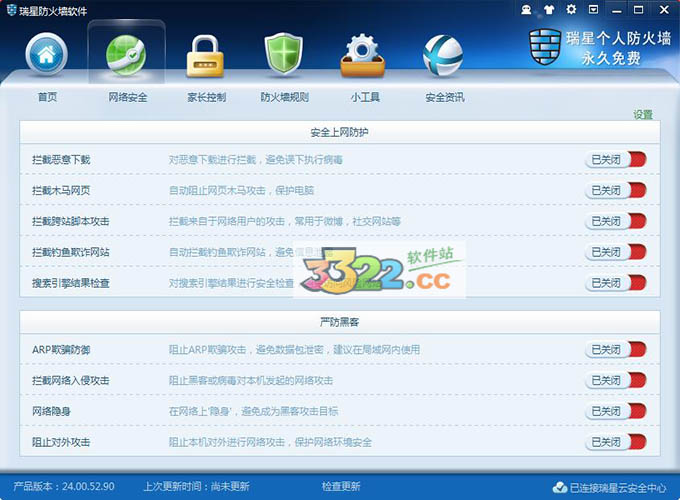The width and height of the screenshot is (680, 500).
Task: Toggle 拦截网络入侵攻击 switch
Action: [x=616, y=380]
